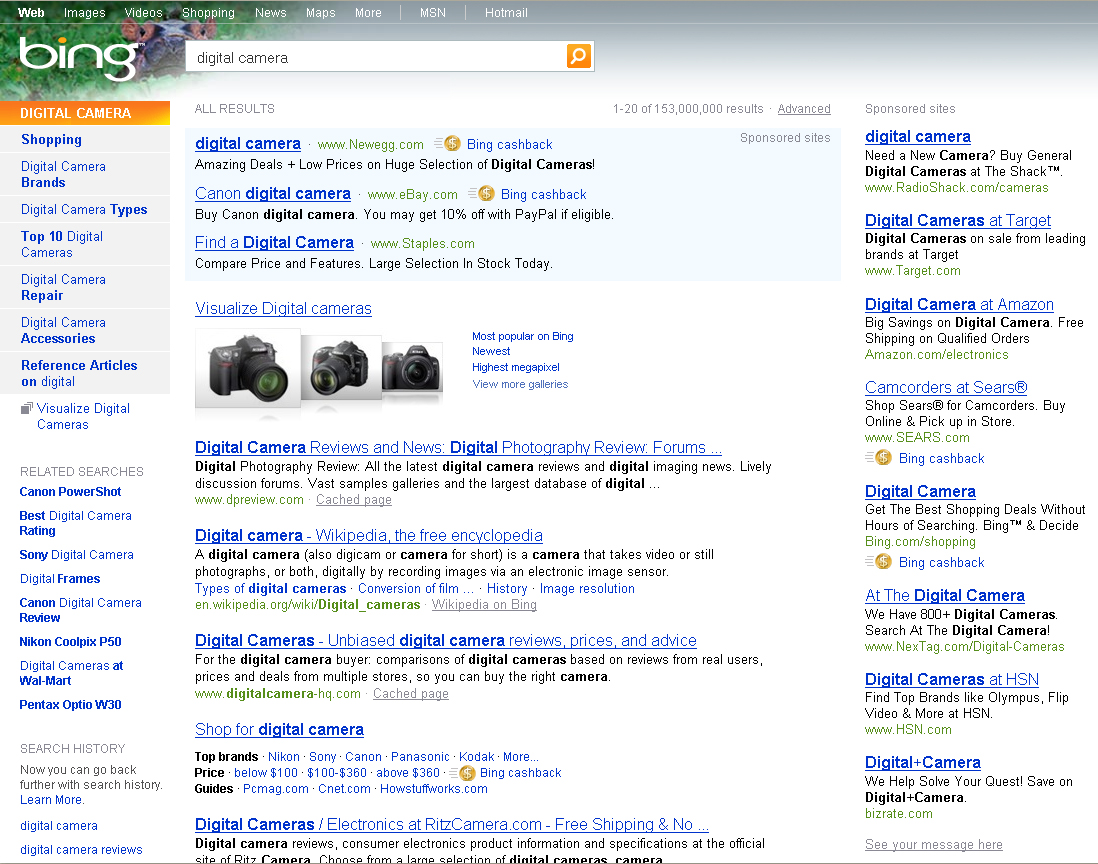1098x864 pixels.
Task: Switch to the Images tab
Action: click(x=84, y=13)
